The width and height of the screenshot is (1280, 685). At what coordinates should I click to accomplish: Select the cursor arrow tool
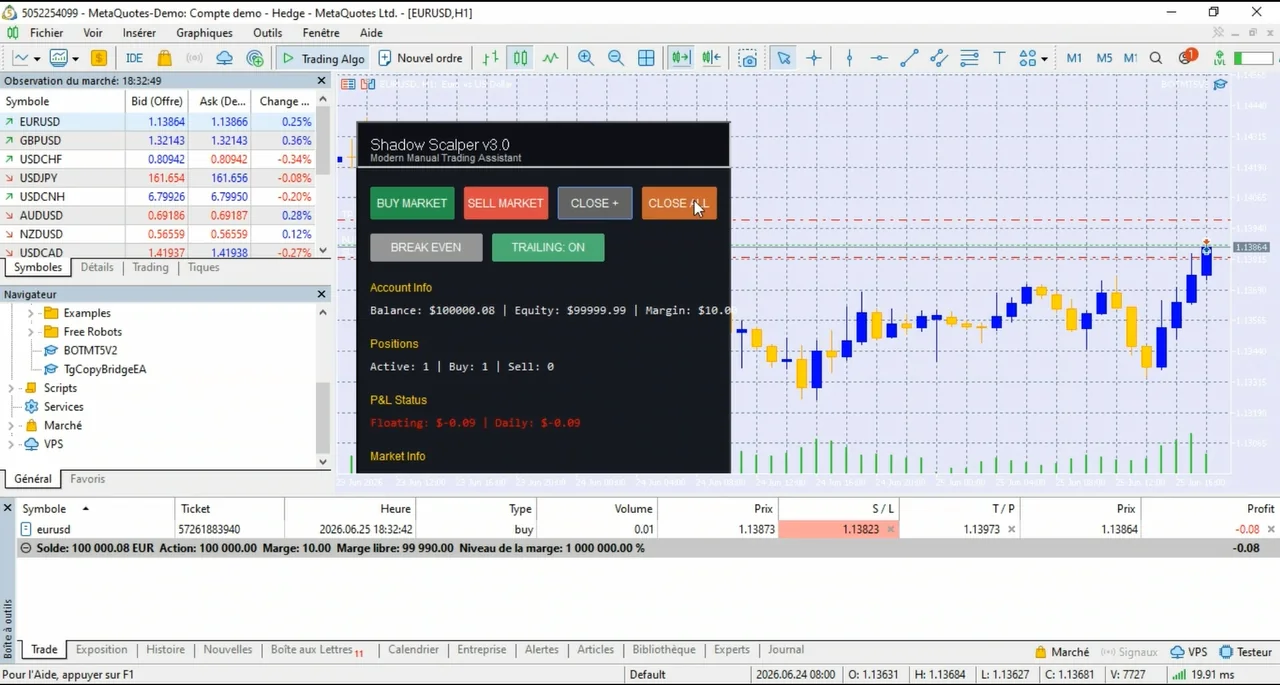point(784,58)
